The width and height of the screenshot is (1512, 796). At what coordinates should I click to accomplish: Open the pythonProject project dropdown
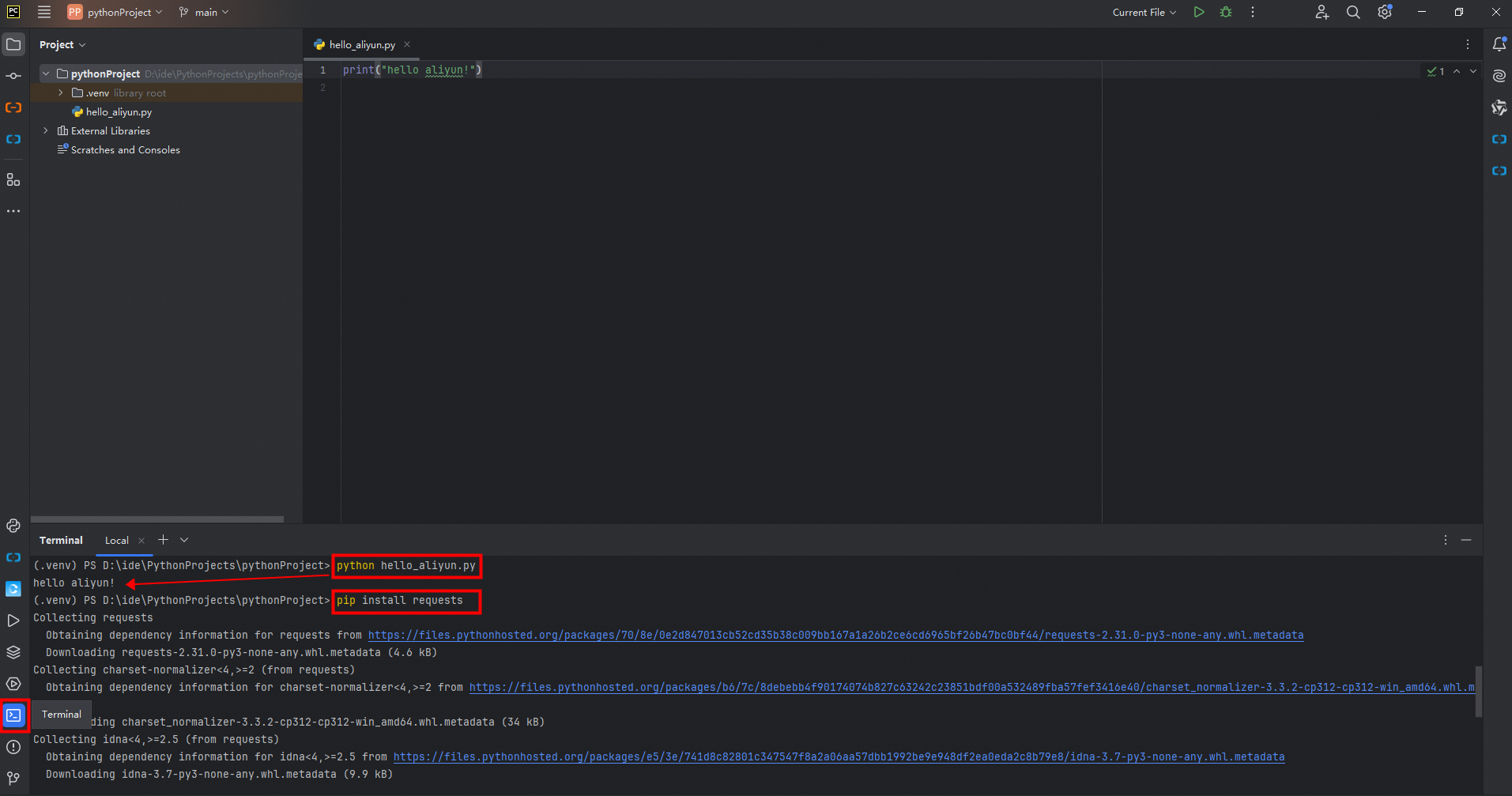tap(115, 12)
